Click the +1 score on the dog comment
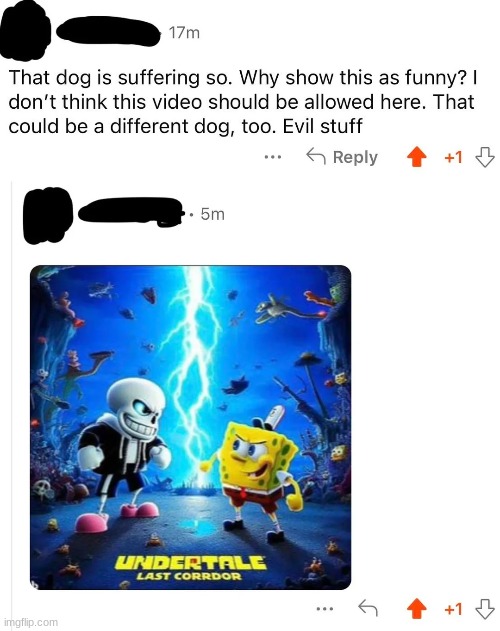The width and height of the screenshot is (500, 631). click(453, 157)
